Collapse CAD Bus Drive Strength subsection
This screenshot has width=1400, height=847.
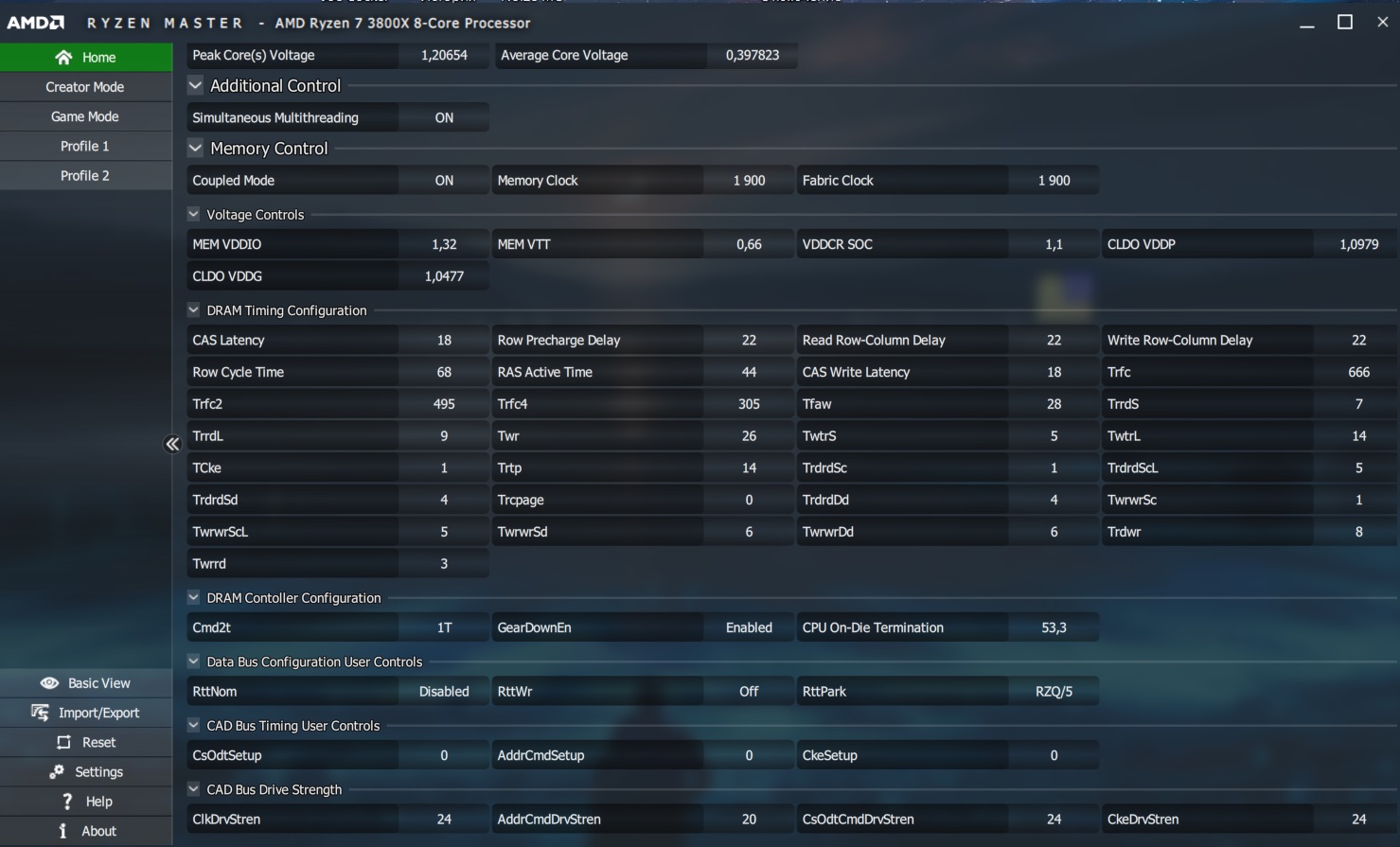click(x=193, y=788)
